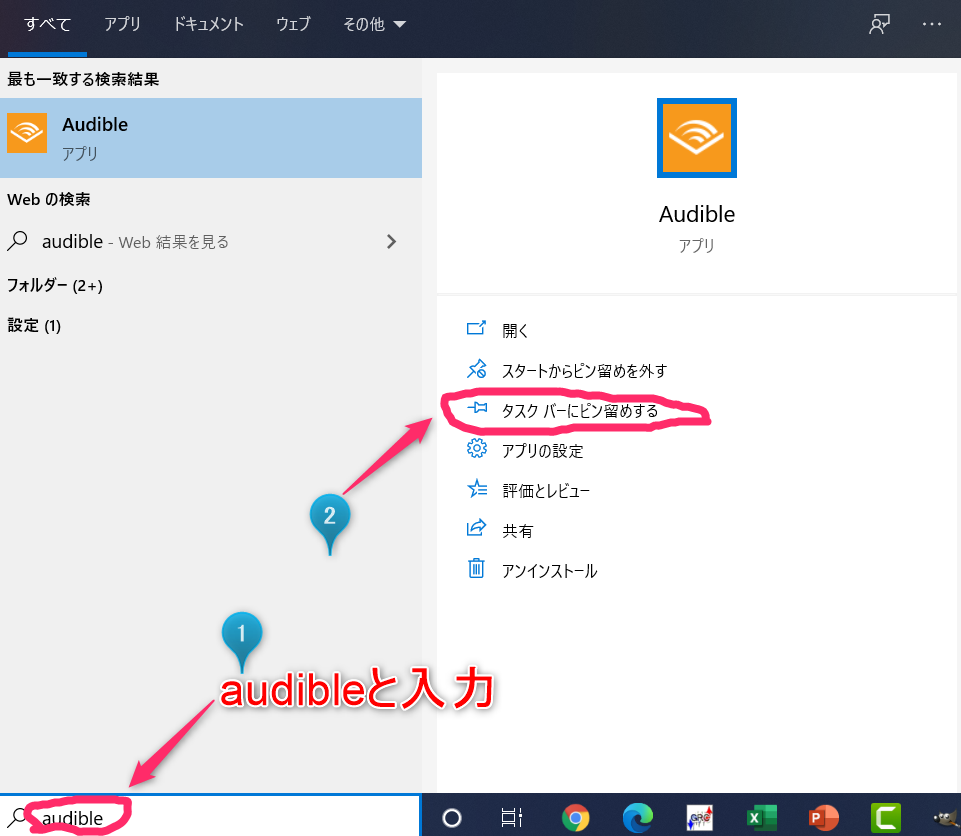Click the Web の検索 heading
The height and width of the screenshot is (836, 961).
48,199
